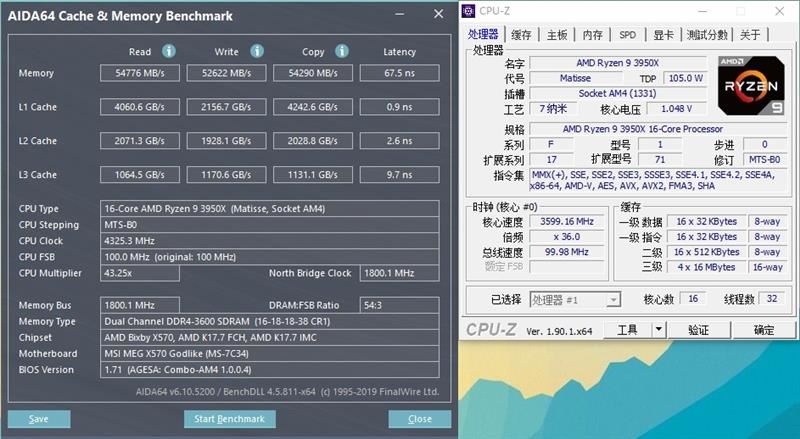Click Start Benchmark
800x439 pixels.
(230, 419)
